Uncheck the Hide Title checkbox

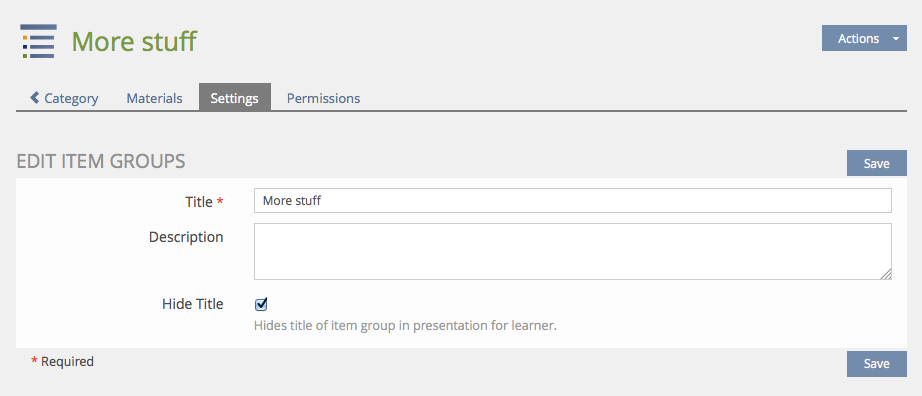click(261, 304)
